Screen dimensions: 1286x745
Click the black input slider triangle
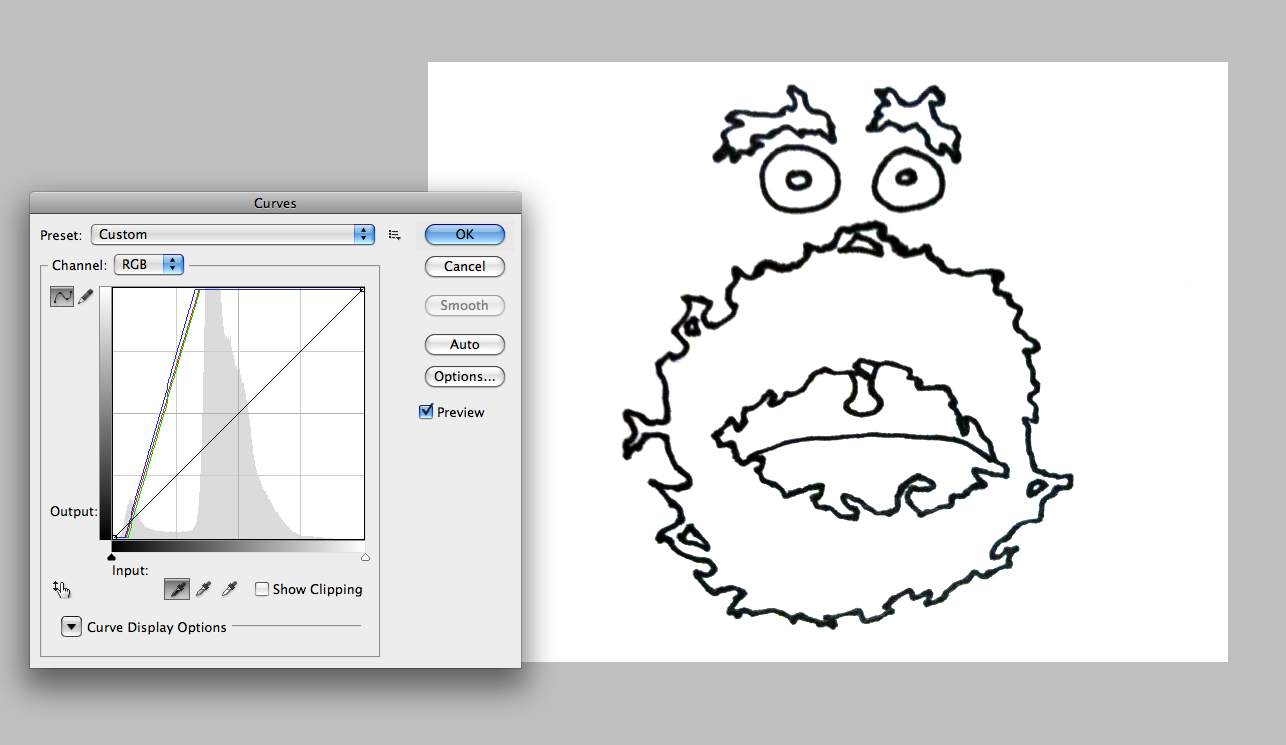(x=112, y=557)
